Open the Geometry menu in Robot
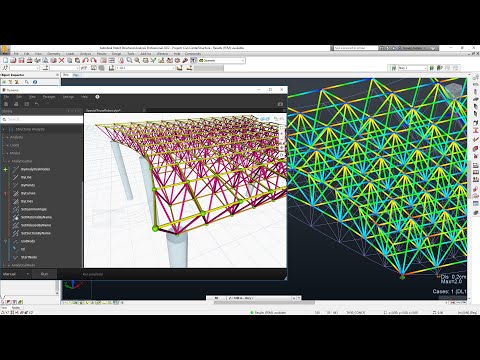Image resolution: width=480 pixels, height=360 pixels. click(x=53, y=54)
